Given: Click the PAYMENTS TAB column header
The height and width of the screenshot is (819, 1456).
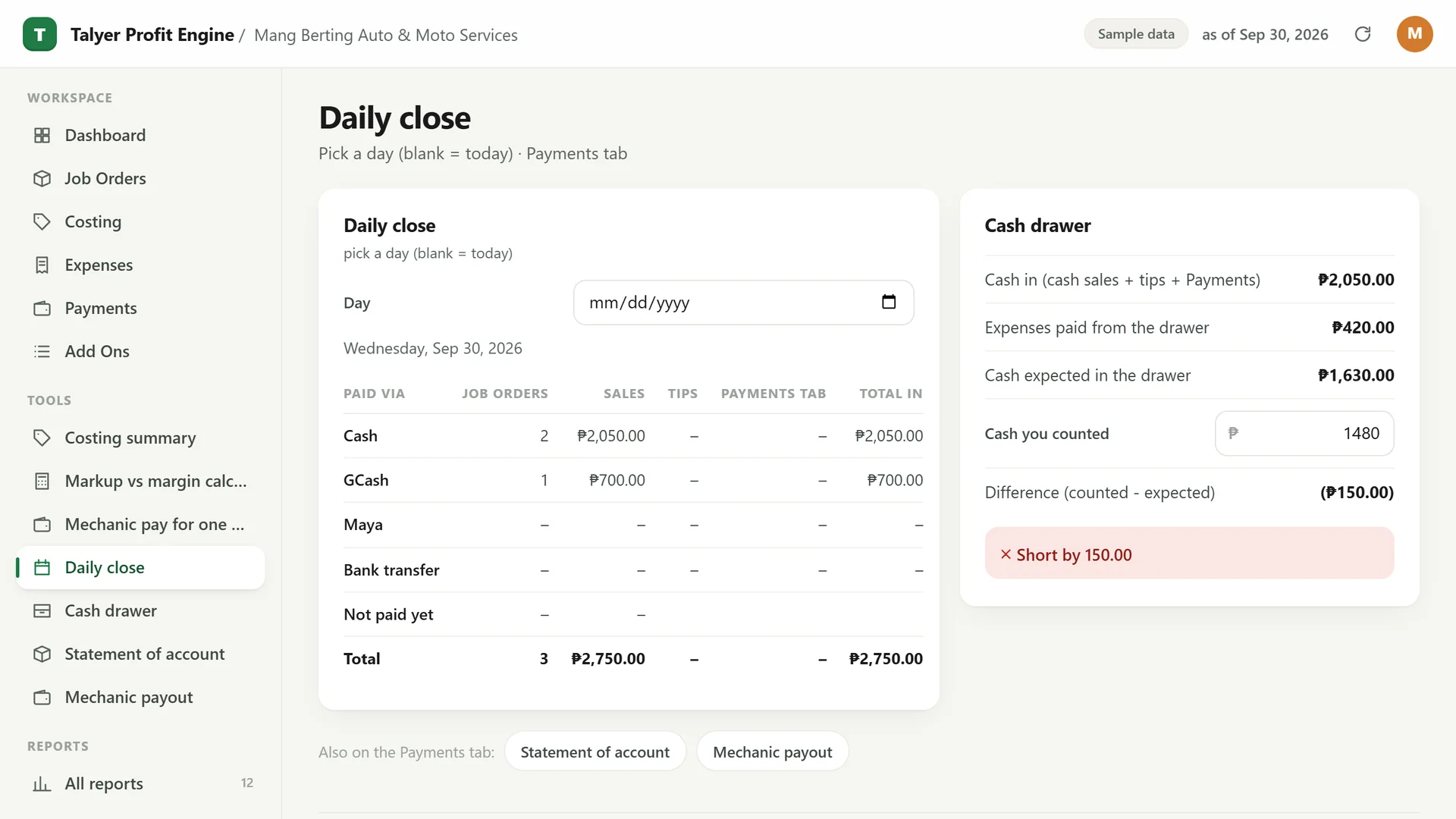Looking at the screenshot, I should coord(773,394).
